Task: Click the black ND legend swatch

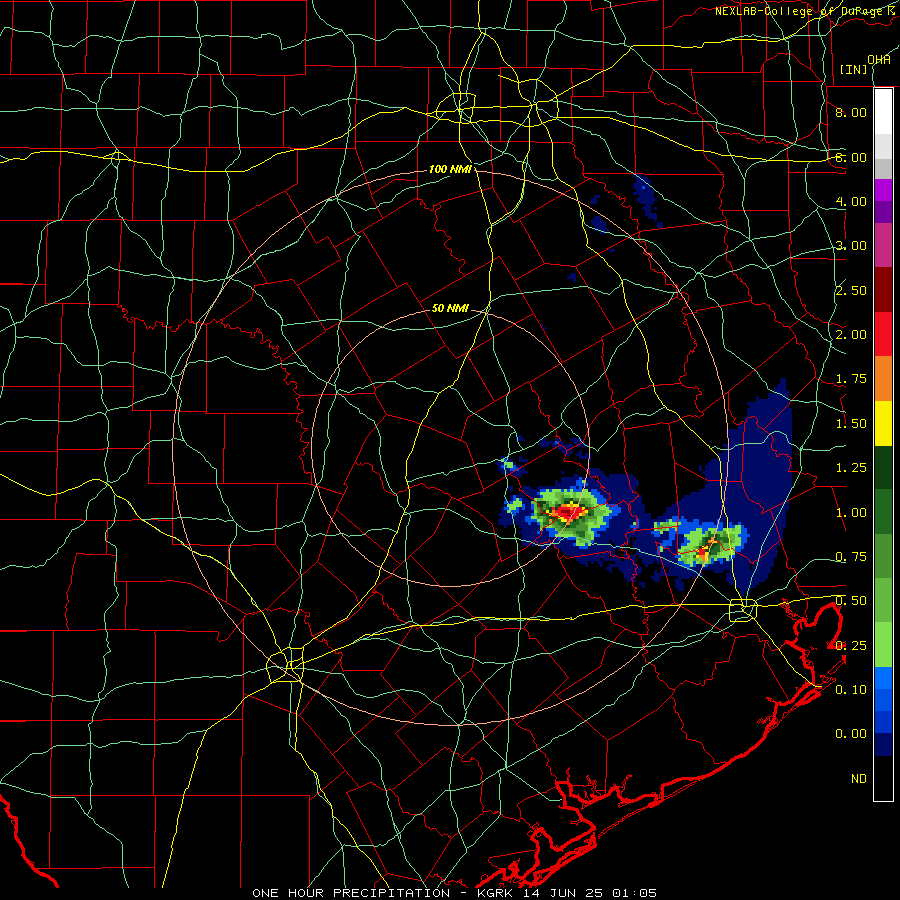Action: point(883,778)
